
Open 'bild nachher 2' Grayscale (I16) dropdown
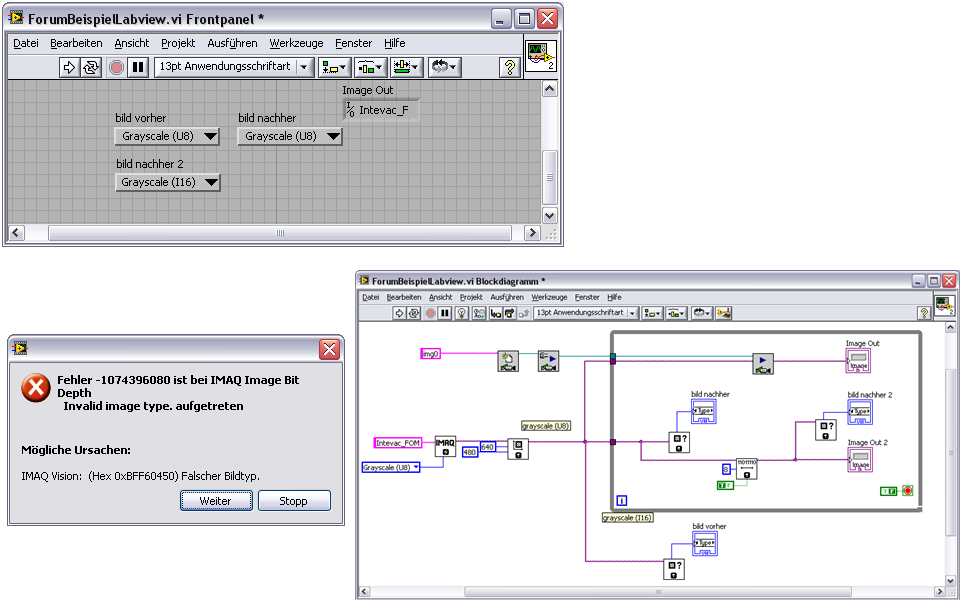pos(167,182)
